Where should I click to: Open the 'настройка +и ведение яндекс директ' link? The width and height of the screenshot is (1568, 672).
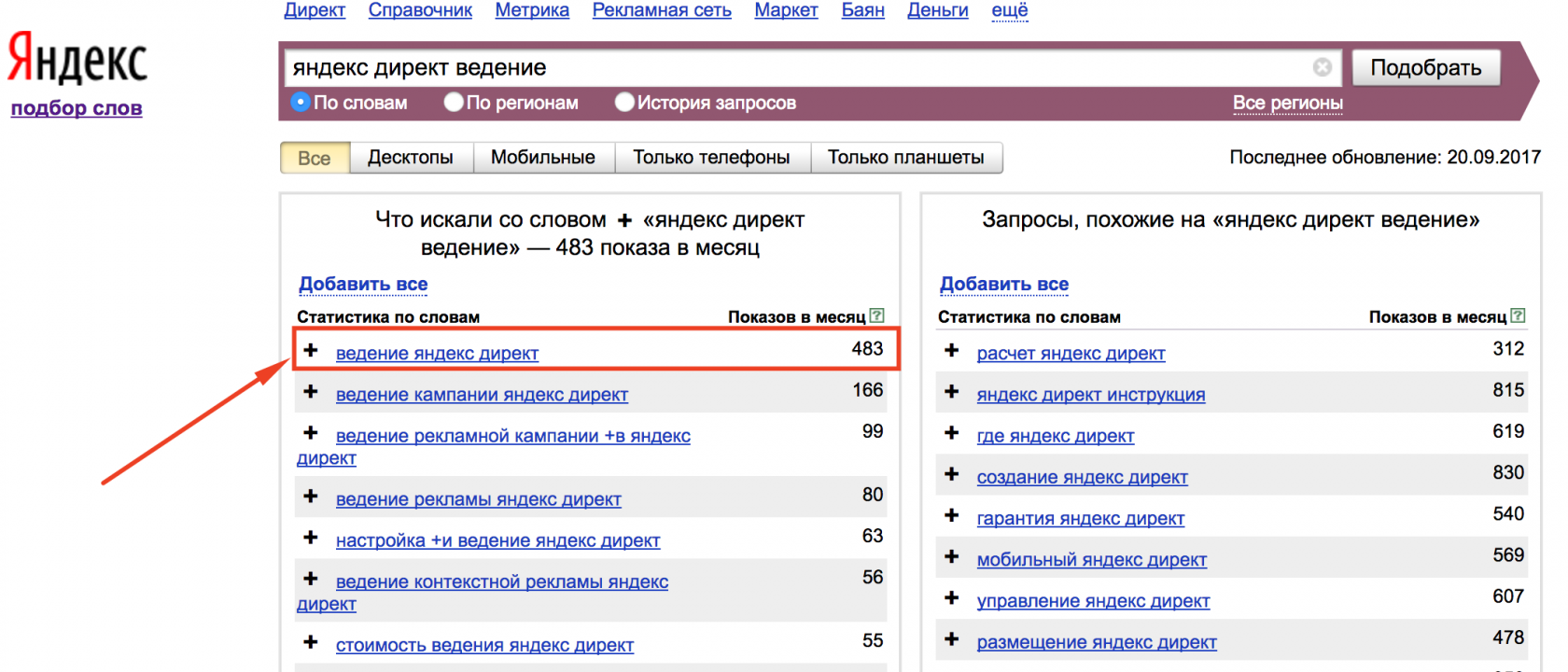tap(497, 539)
